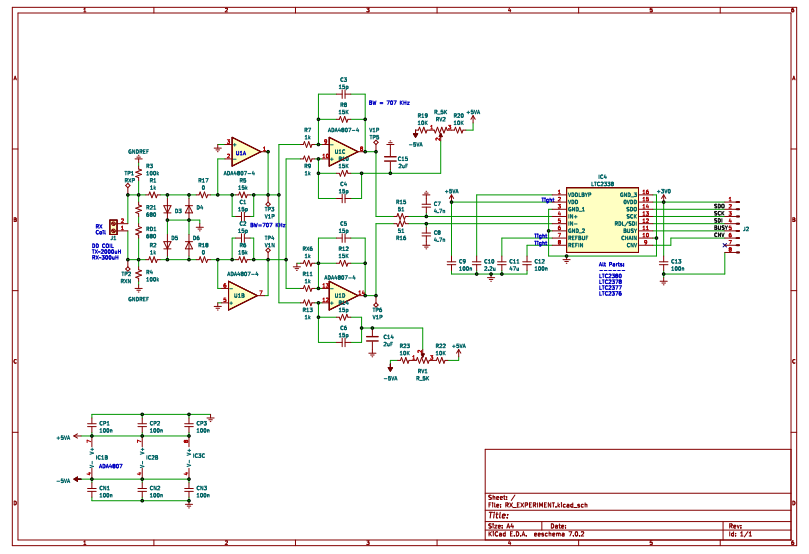Click the C12 100n capacitor
The image size is (809, 554).
click(527, 263)
